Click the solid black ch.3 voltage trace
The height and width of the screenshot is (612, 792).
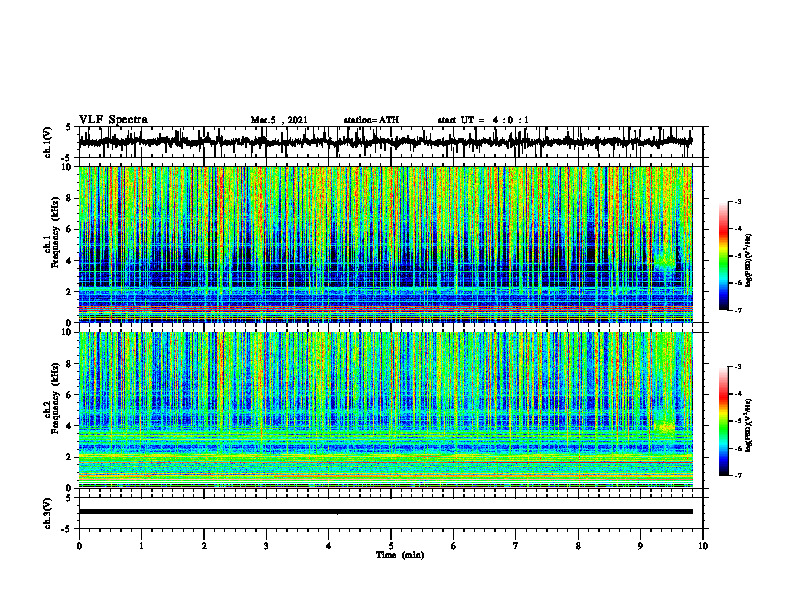coord(386,512)
